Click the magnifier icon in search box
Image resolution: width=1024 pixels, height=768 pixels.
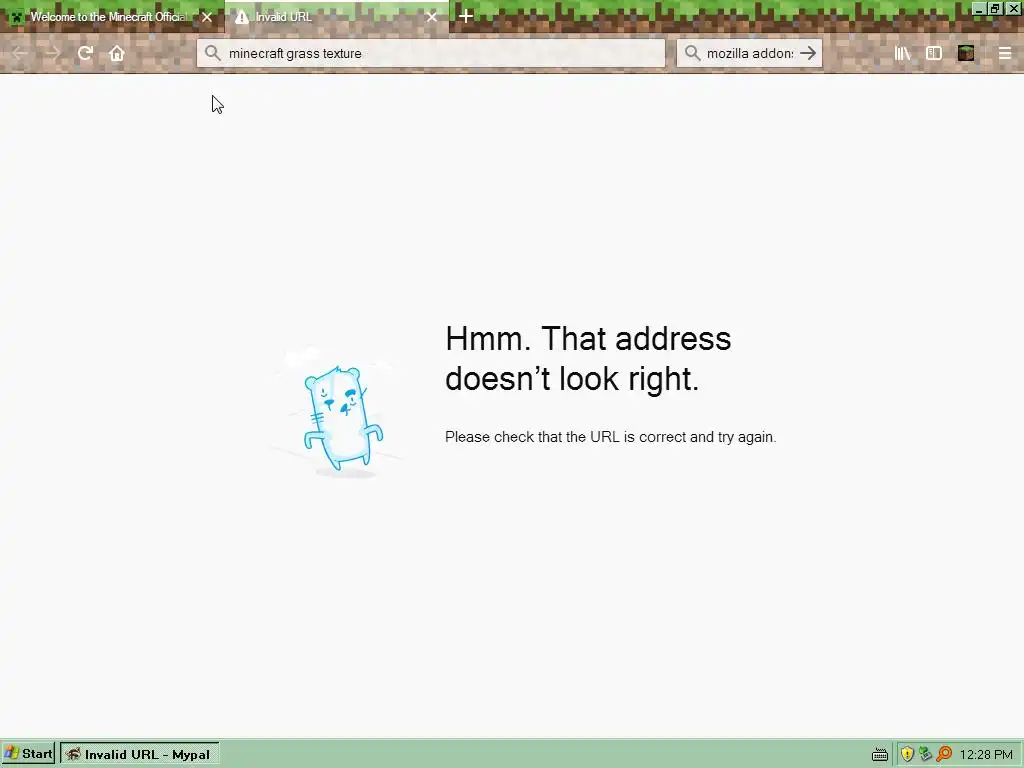pyautogui.click(x=693, y=53)
